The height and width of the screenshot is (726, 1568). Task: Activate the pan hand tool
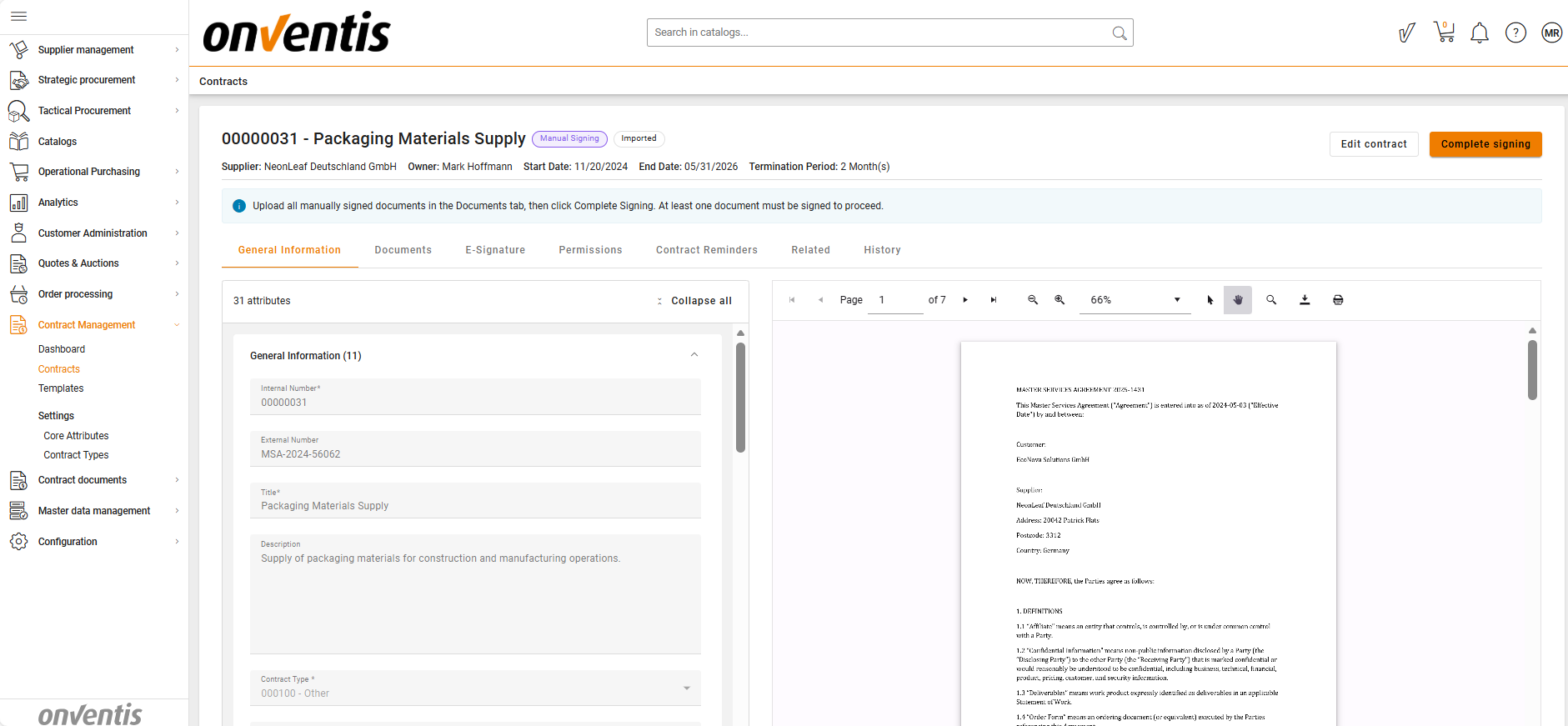pos(1238,300)
